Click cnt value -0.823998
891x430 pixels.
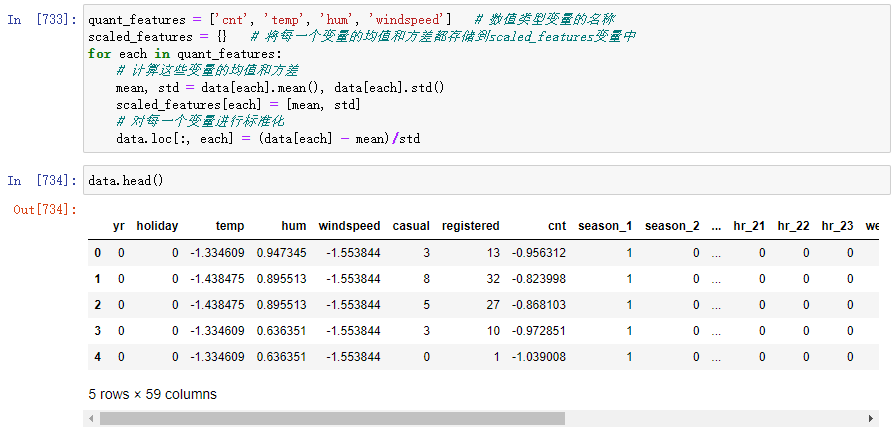tap(539, 279)
